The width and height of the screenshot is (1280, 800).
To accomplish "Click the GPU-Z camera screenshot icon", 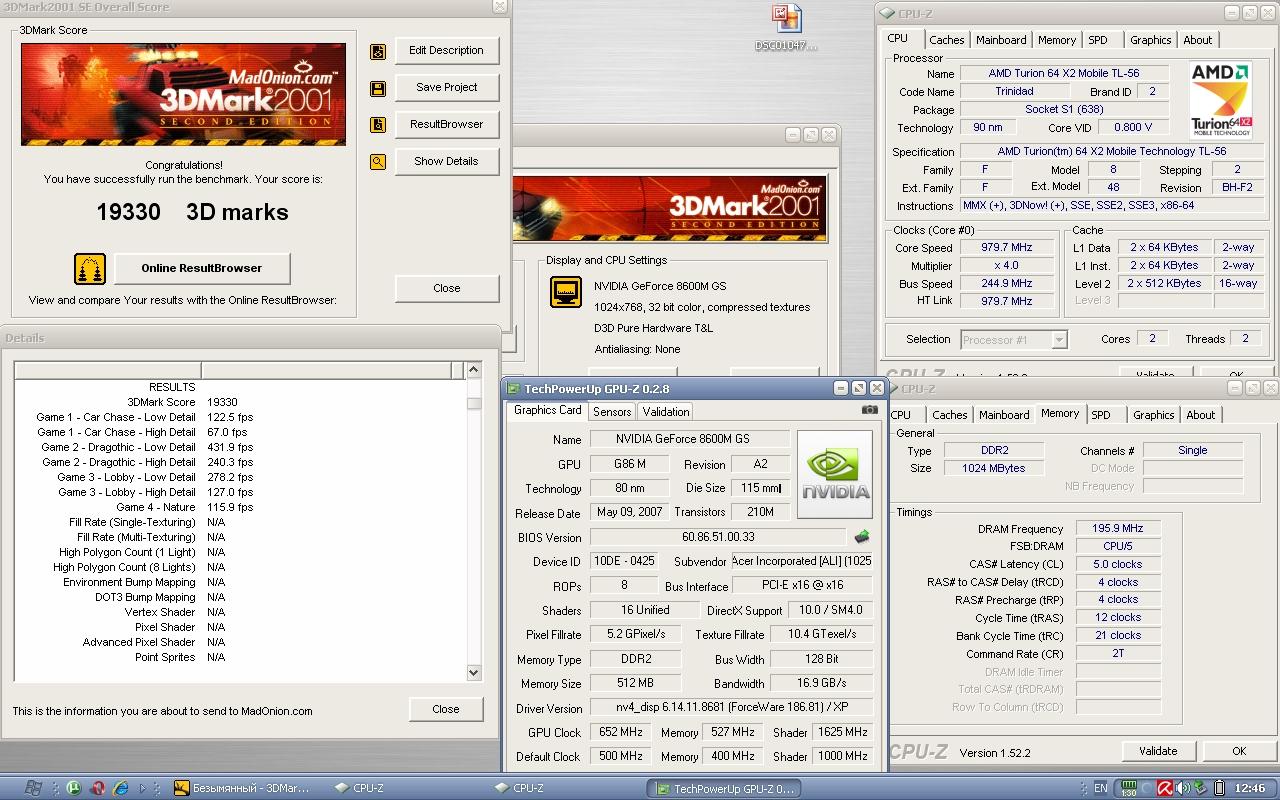I will click(870, 409).
